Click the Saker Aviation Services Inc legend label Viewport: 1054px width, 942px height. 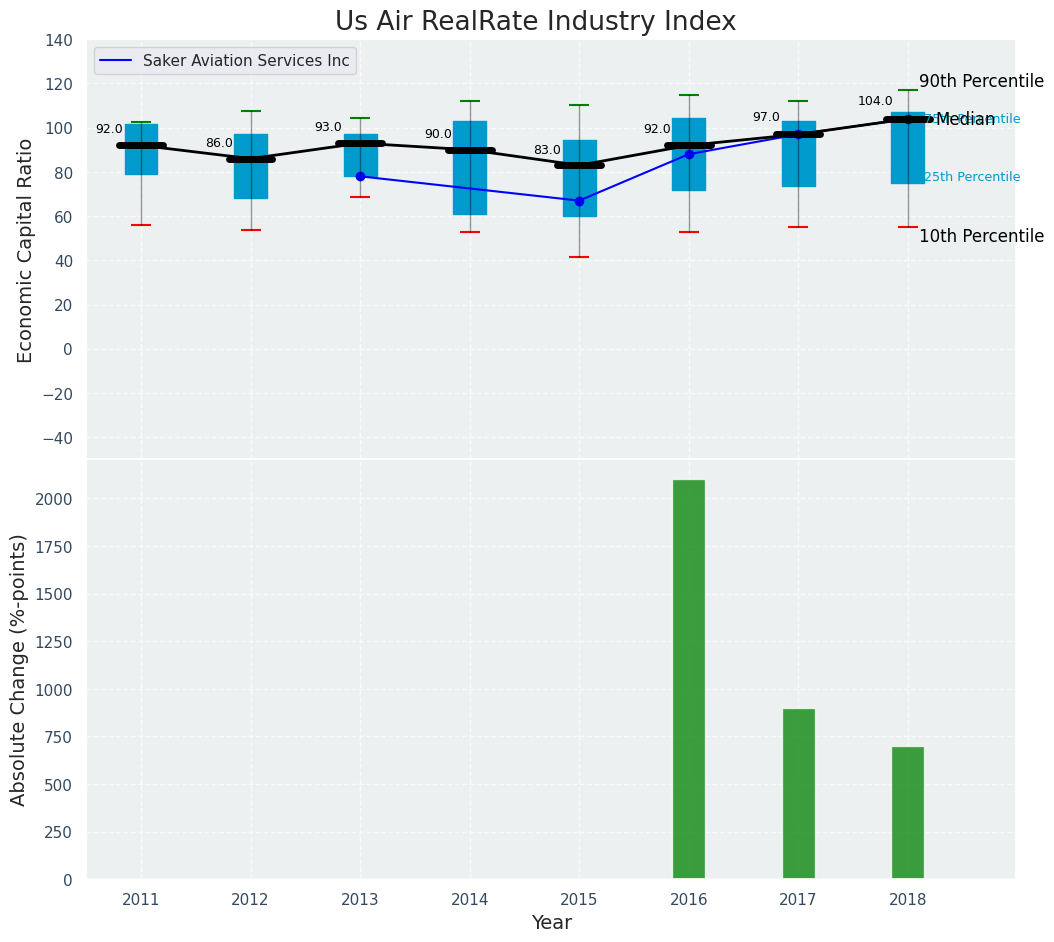click(246, 61)
